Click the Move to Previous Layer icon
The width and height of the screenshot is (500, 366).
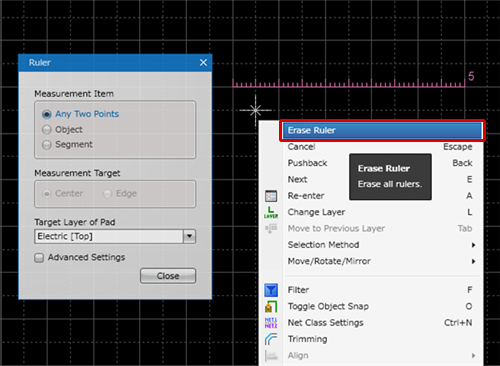271,229
